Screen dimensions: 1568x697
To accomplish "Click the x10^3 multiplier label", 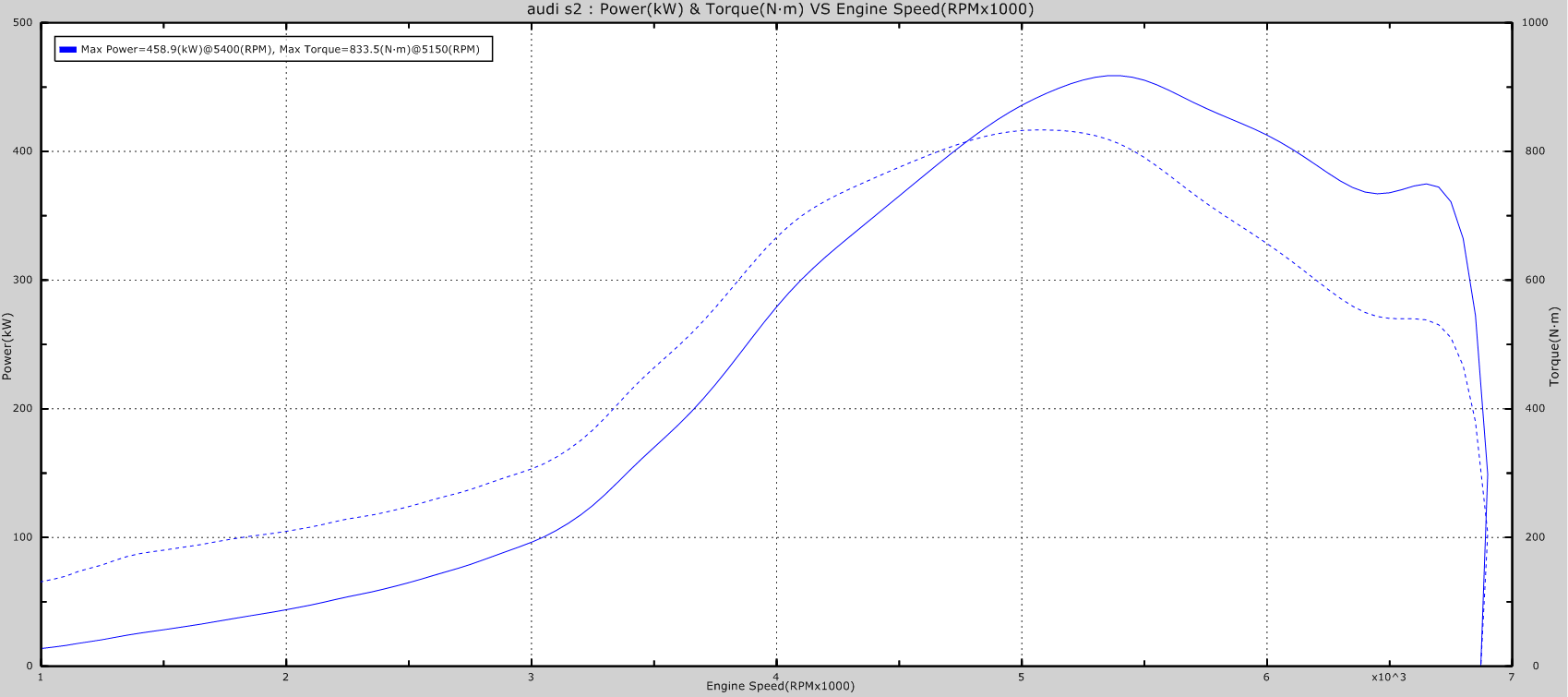I will coord(1389,677).
